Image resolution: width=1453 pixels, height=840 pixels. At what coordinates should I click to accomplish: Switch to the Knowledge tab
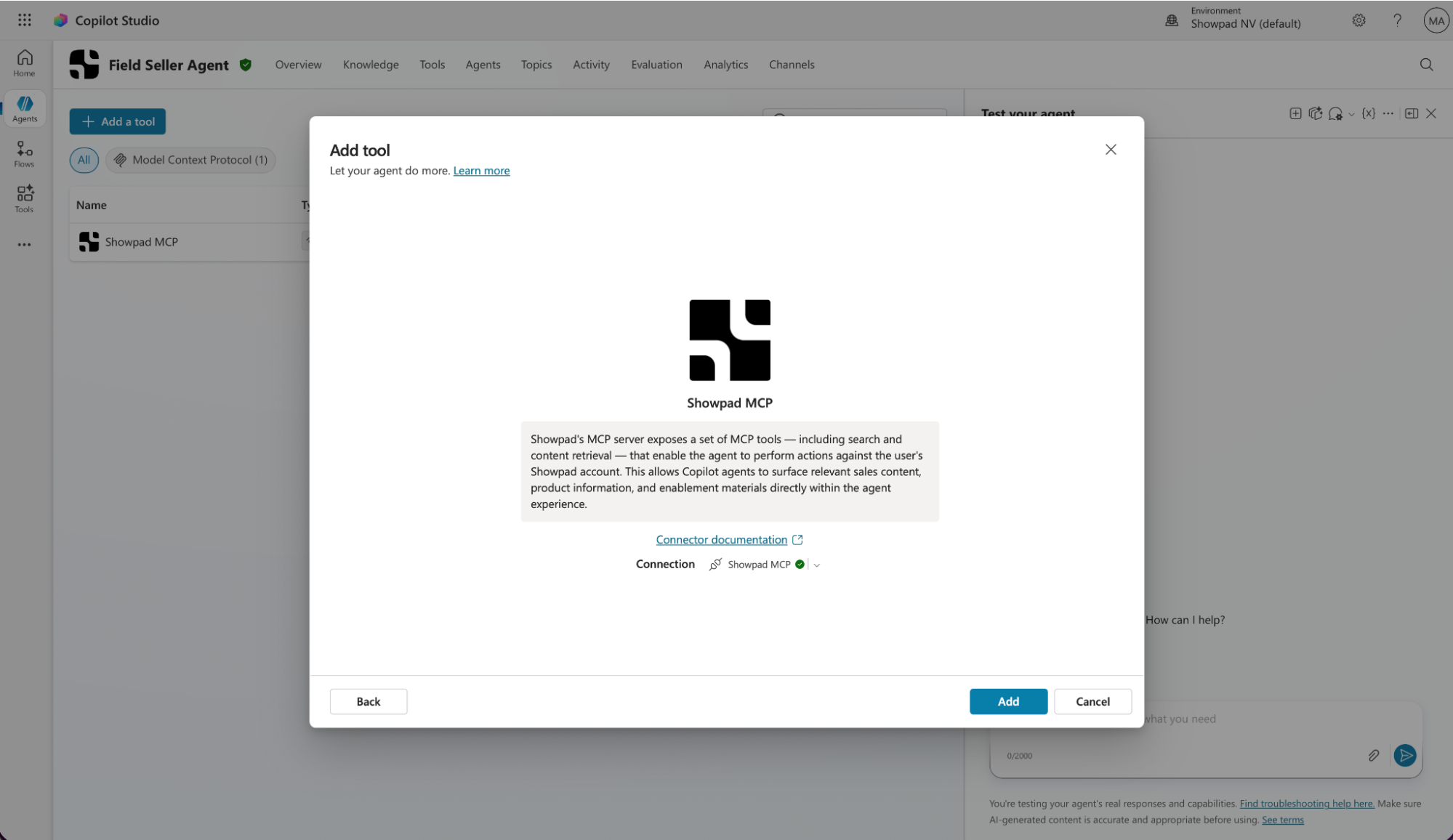371,65
